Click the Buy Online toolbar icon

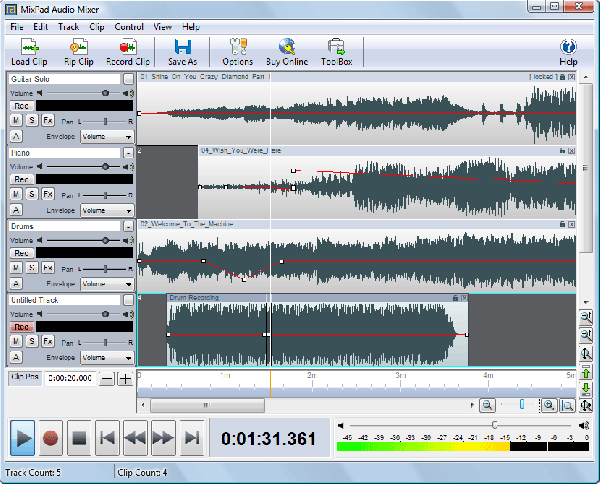[287, 46]
